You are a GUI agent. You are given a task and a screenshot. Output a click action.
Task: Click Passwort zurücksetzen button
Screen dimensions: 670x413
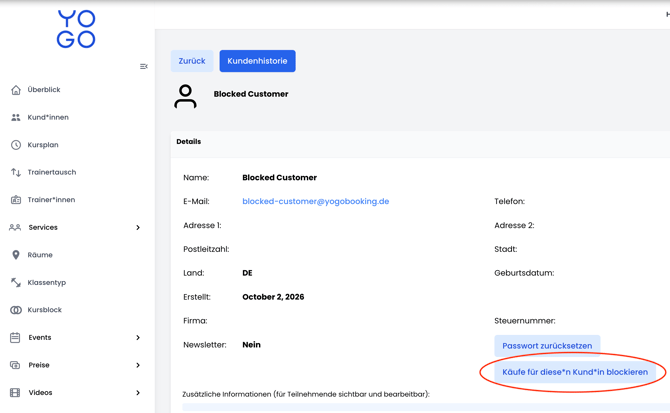click(x=547, y=346)
